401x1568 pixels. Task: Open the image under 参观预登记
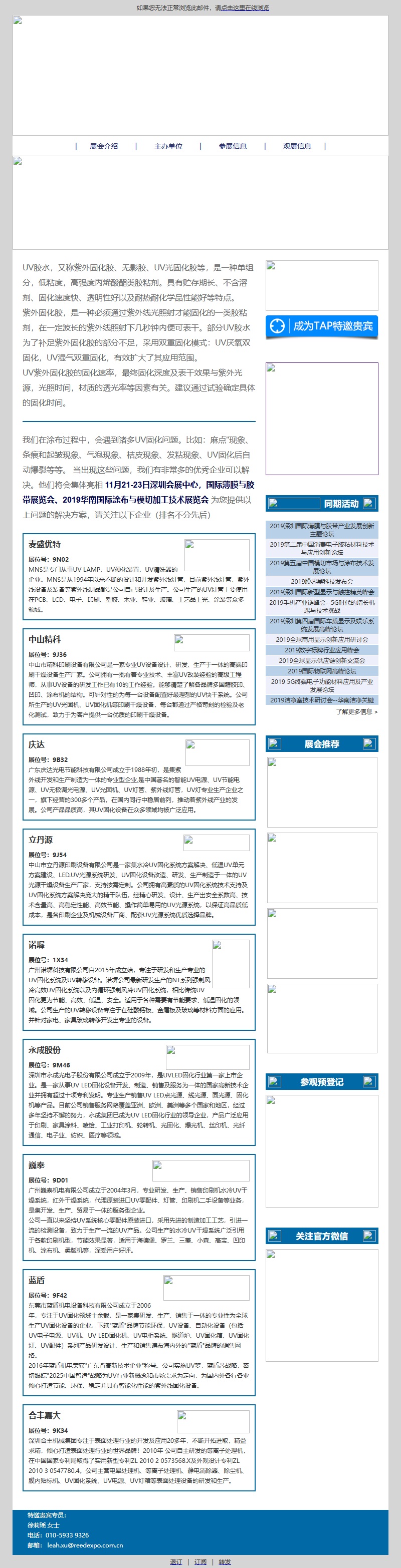(x=322, y=1151)
